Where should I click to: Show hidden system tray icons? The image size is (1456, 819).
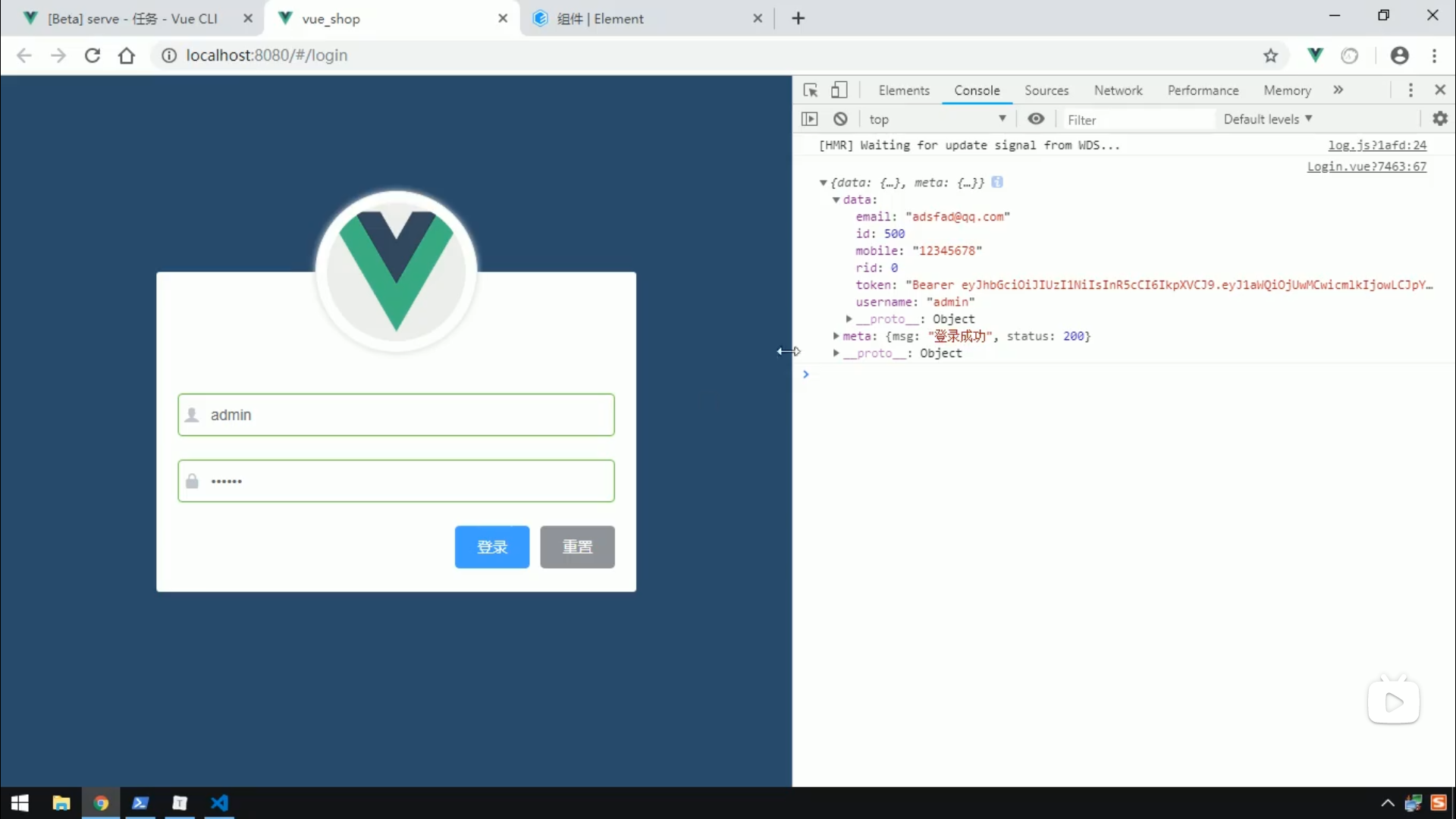pyautogui.click(x=1388, y=803)
